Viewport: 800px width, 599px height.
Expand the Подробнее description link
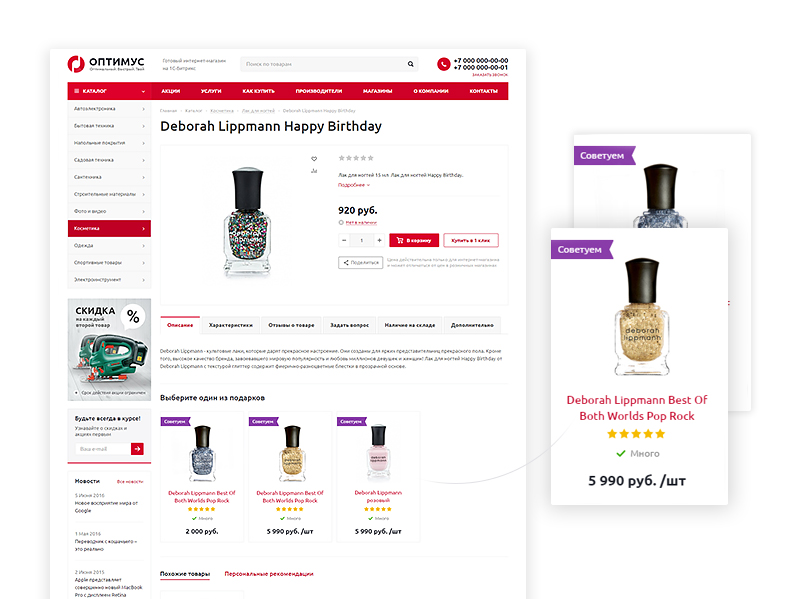click(x=354, y=185)
